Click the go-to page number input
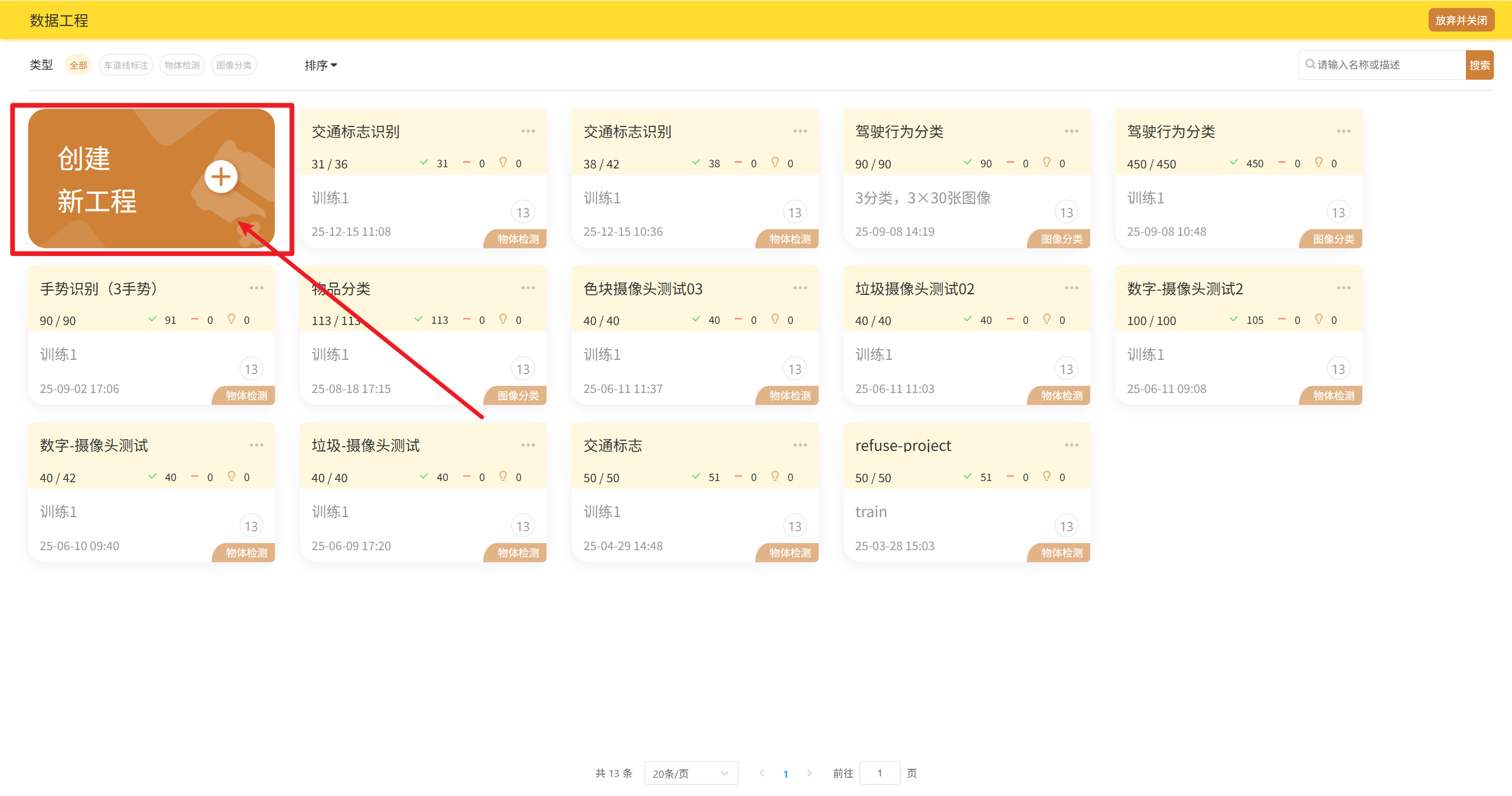This screenshot has height=796, width=1512. pyautogui.click(x=879, y=773)
